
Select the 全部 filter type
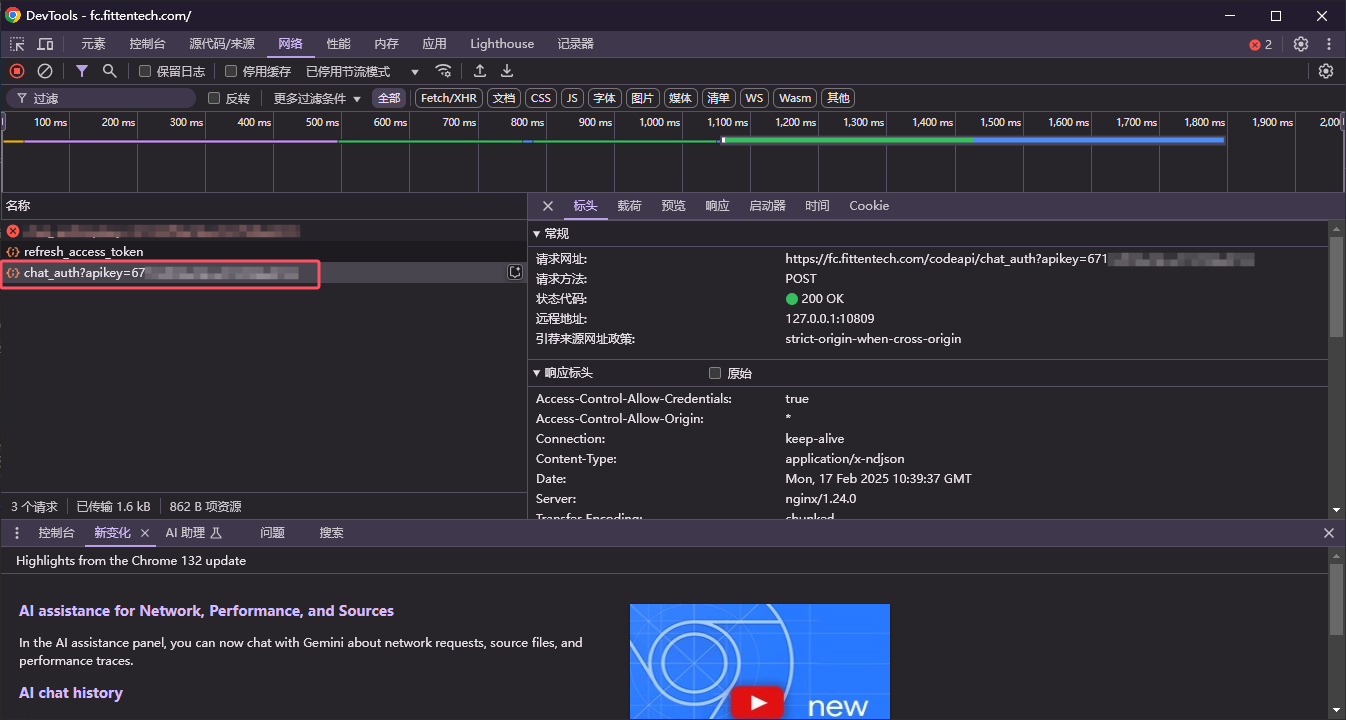coord(389,98)
